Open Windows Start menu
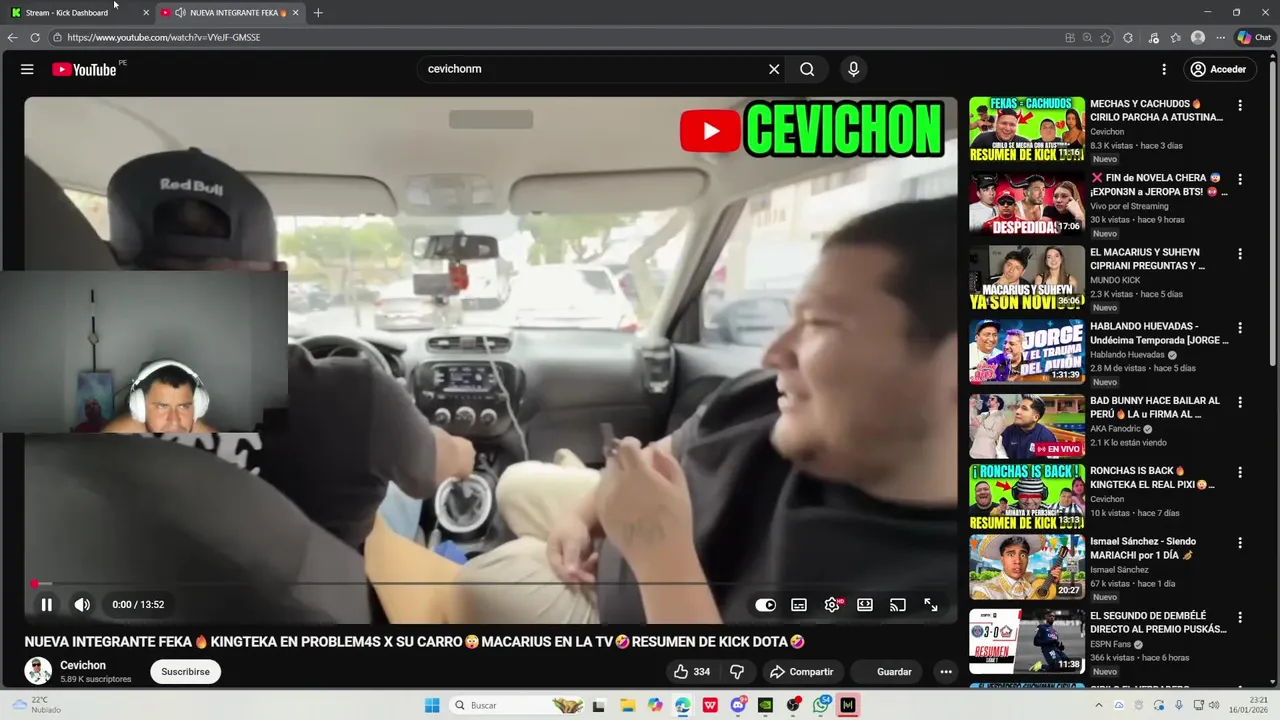 click(x=432, y=705)
